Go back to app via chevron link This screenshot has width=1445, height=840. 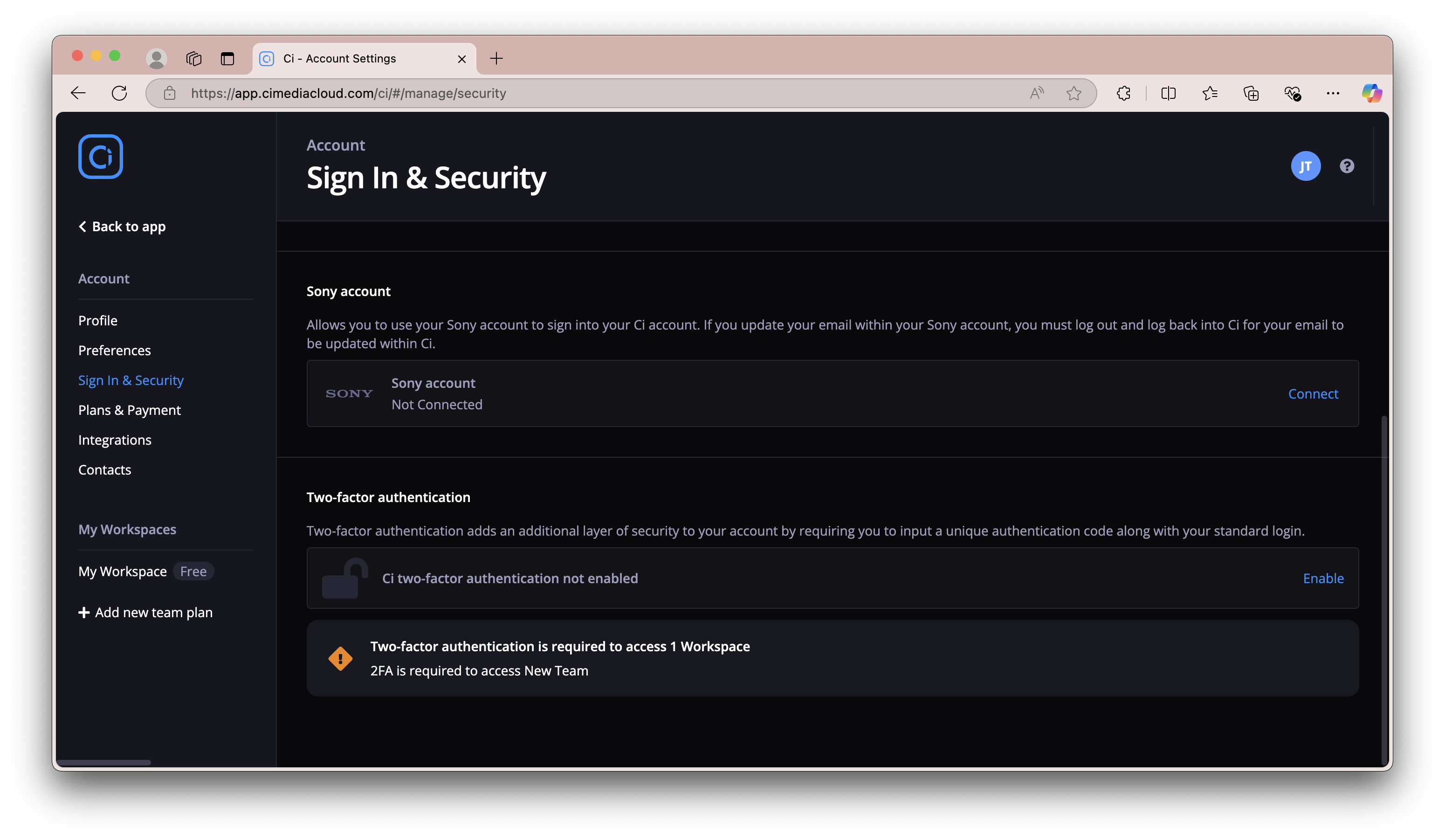(x=122, y=227)
